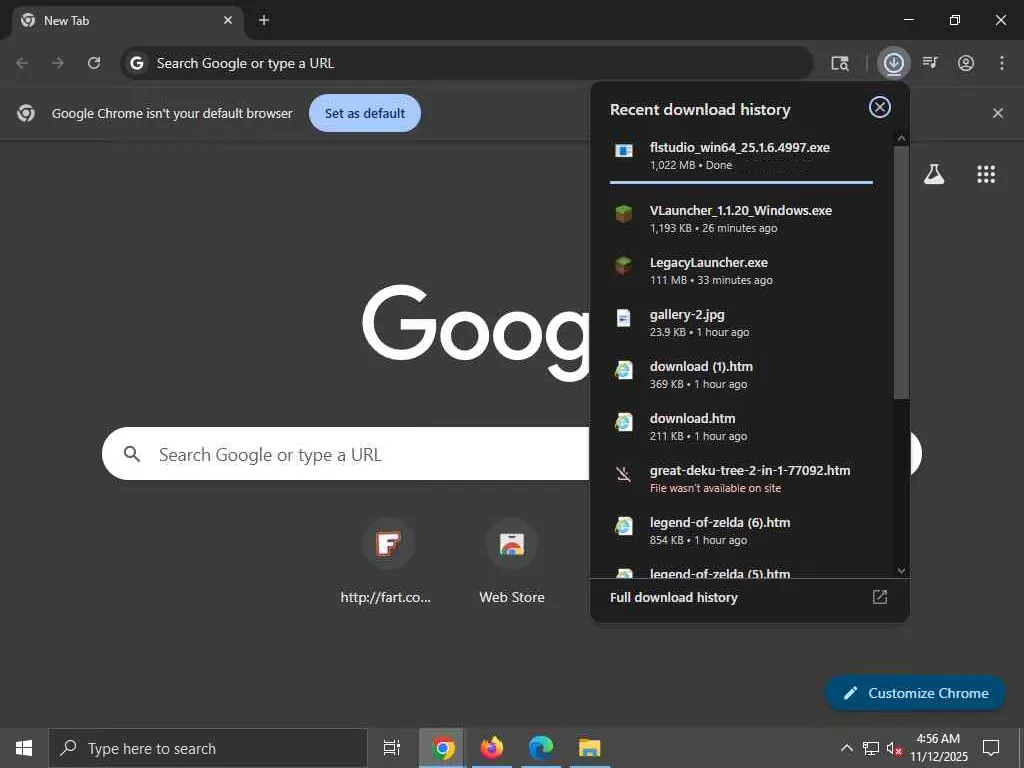Select the New Tab tab

point(128,22)
